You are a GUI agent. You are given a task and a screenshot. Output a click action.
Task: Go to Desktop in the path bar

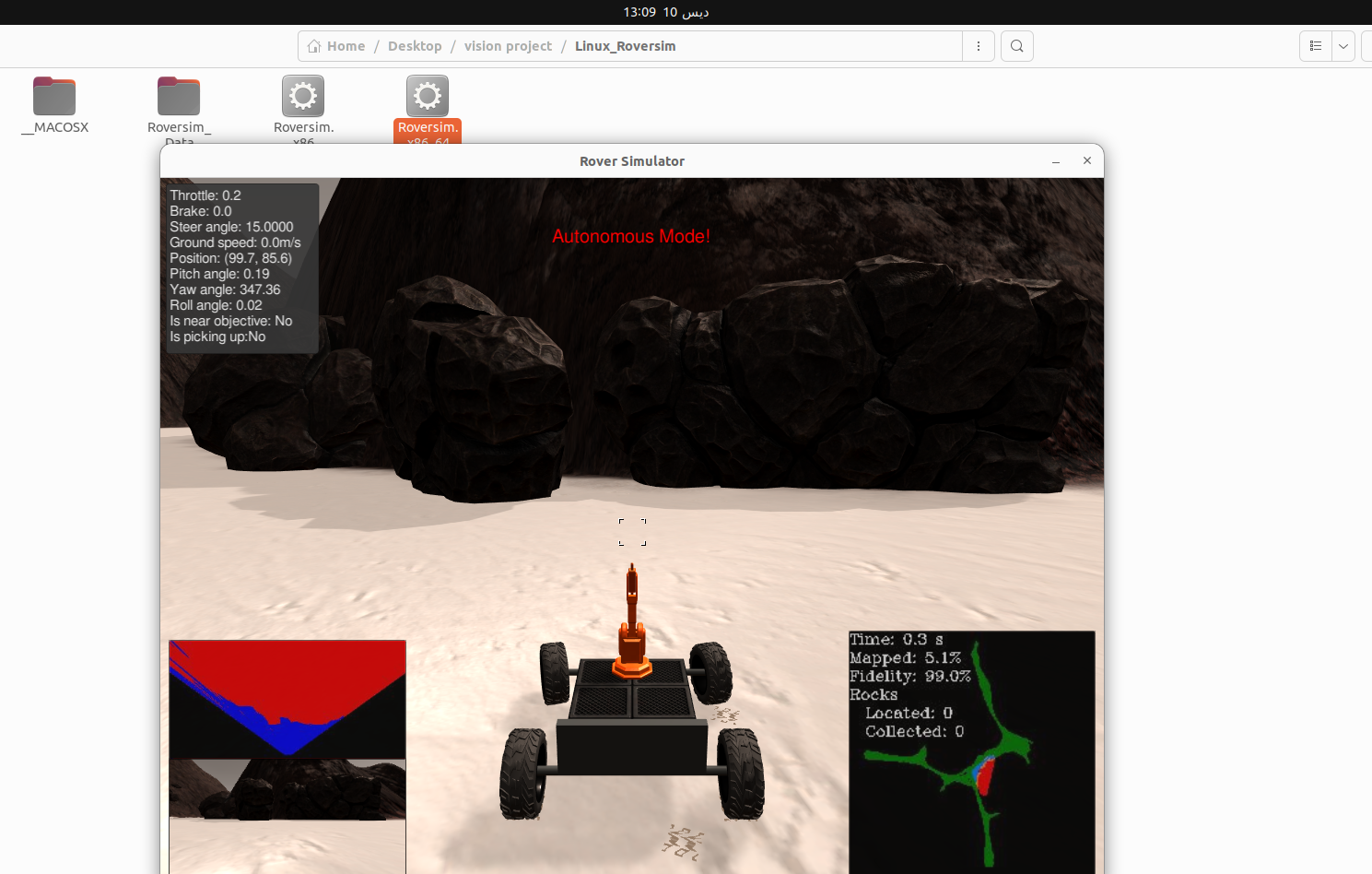click(x=415, y=46)
